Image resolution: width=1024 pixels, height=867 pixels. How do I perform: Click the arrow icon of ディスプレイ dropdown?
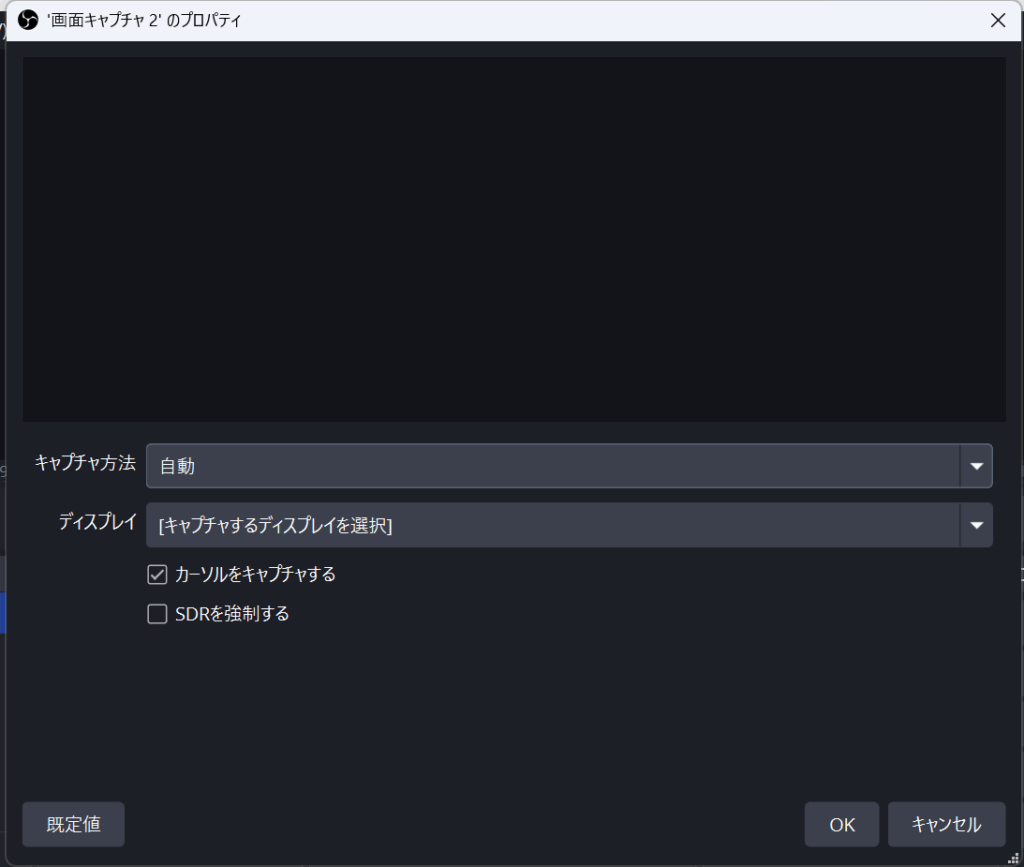(976, 525)
